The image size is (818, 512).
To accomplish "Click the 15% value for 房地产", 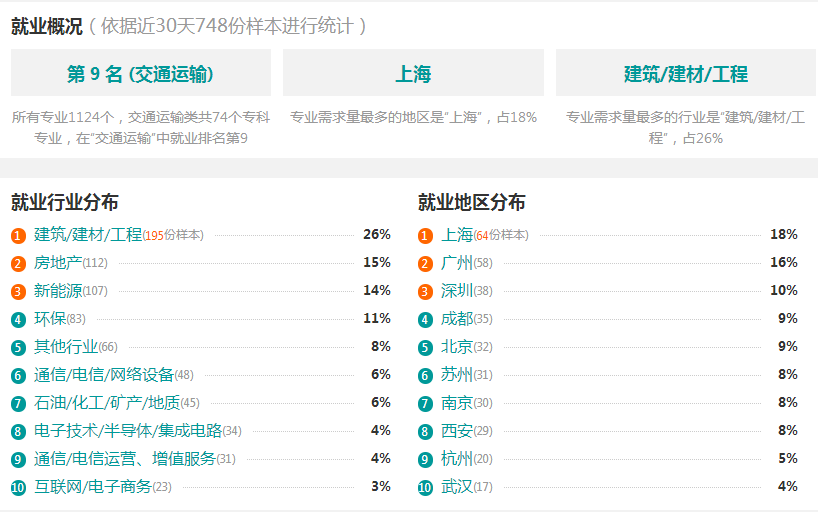I will tap(377, 263).
